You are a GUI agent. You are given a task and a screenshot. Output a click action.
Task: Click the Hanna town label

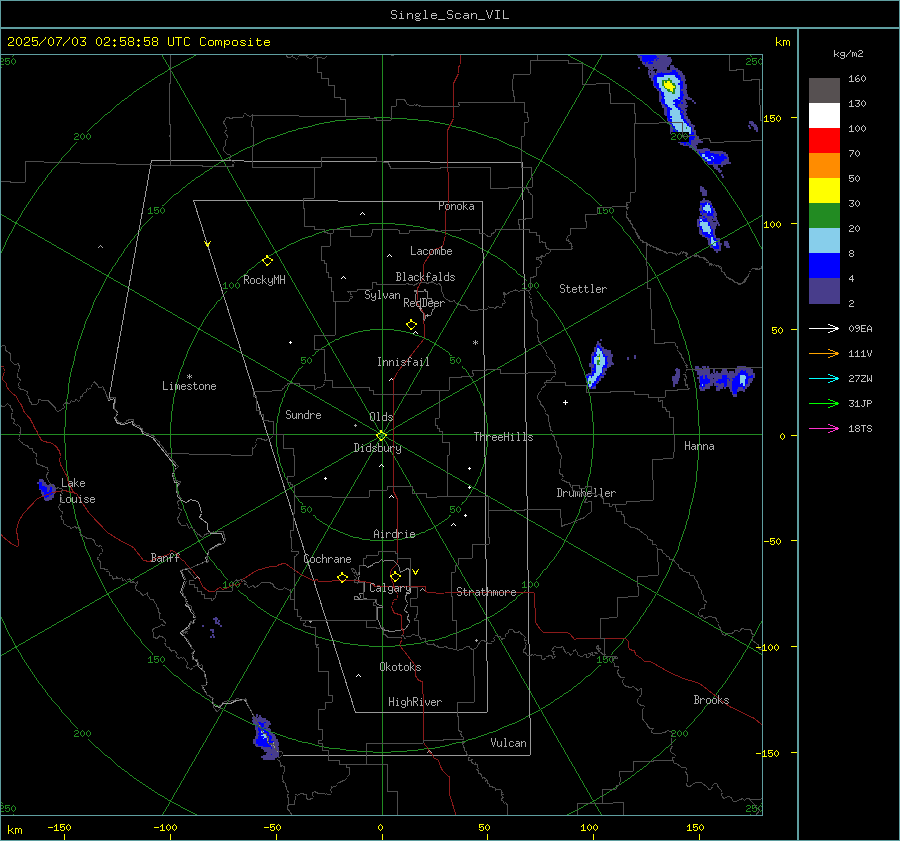pos(699,446)
